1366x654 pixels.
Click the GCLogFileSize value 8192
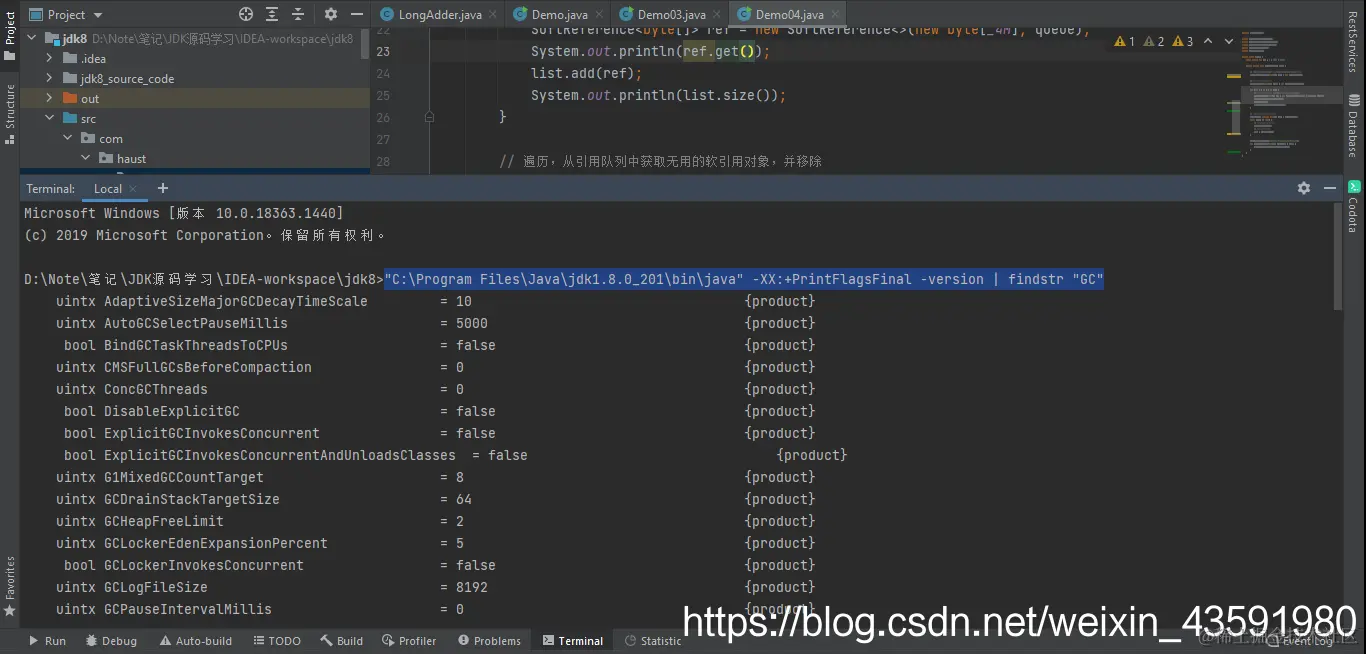click(x=472, y=587)
